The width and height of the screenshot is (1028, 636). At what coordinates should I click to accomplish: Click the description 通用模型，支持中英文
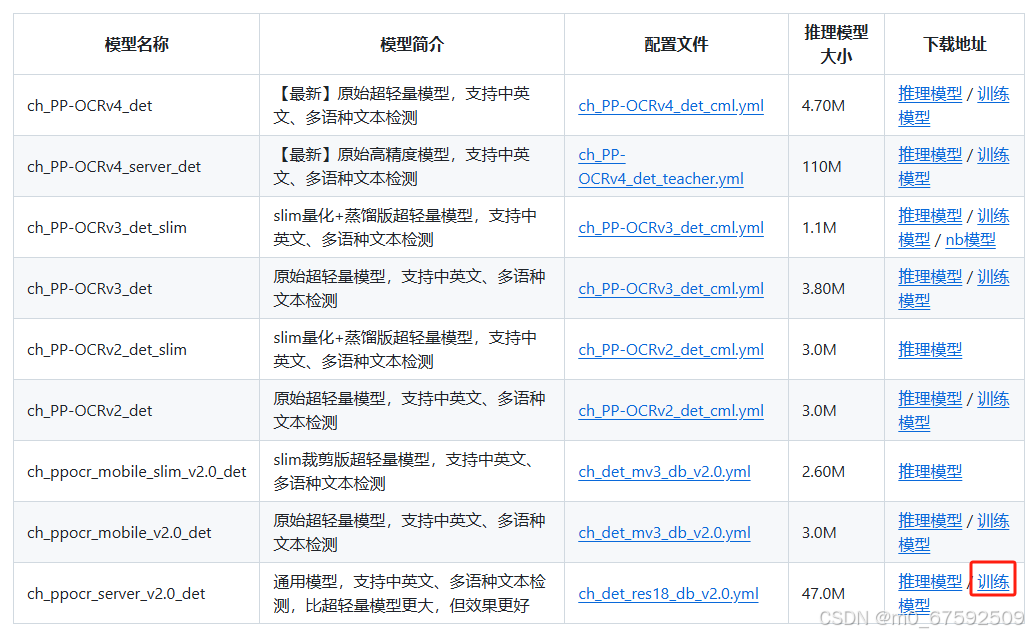[409, 593]
